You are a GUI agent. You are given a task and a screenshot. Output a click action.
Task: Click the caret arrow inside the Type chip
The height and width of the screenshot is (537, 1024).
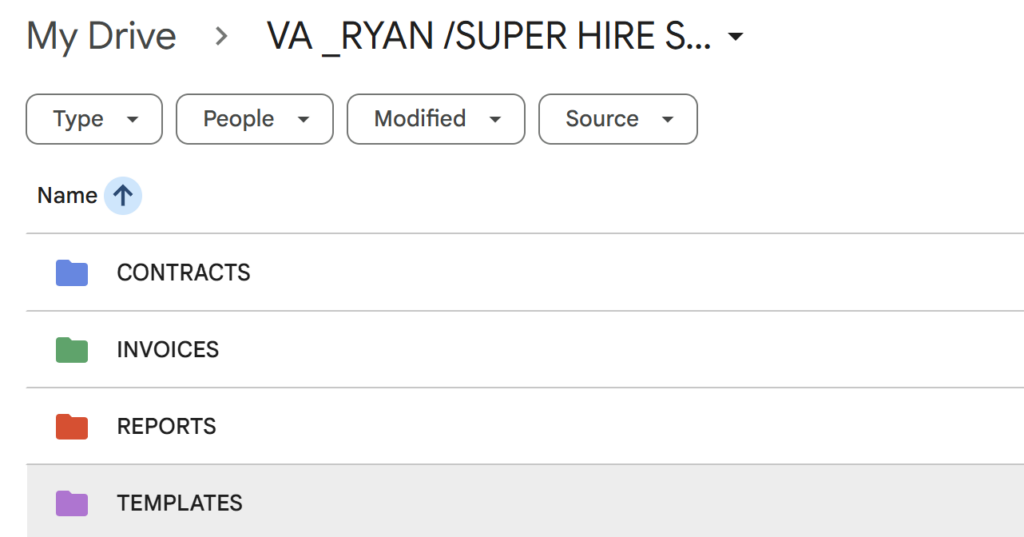click(x=133, y=120)
